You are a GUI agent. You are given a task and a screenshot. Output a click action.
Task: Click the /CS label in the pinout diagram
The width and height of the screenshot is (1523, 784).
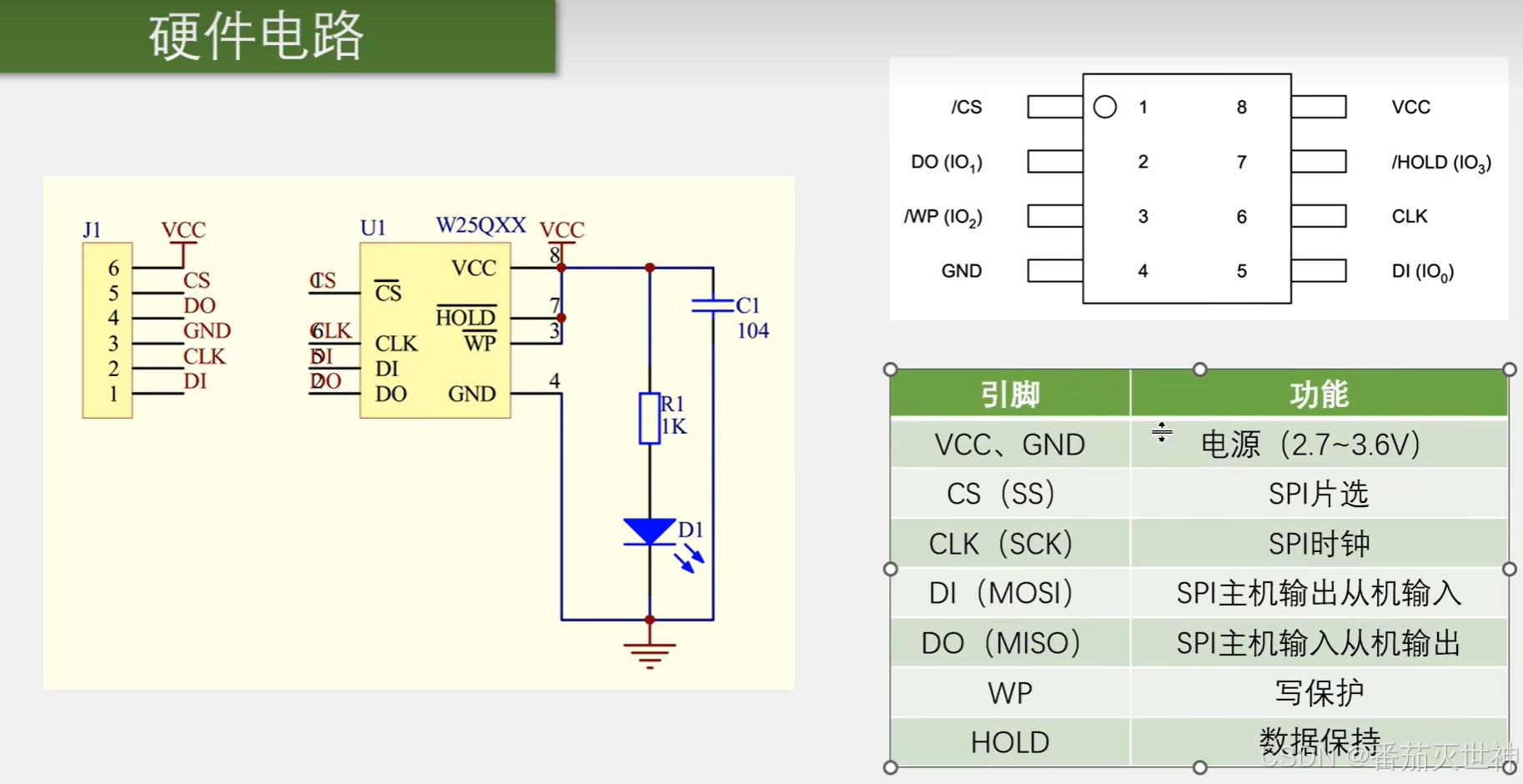point(967,107)
